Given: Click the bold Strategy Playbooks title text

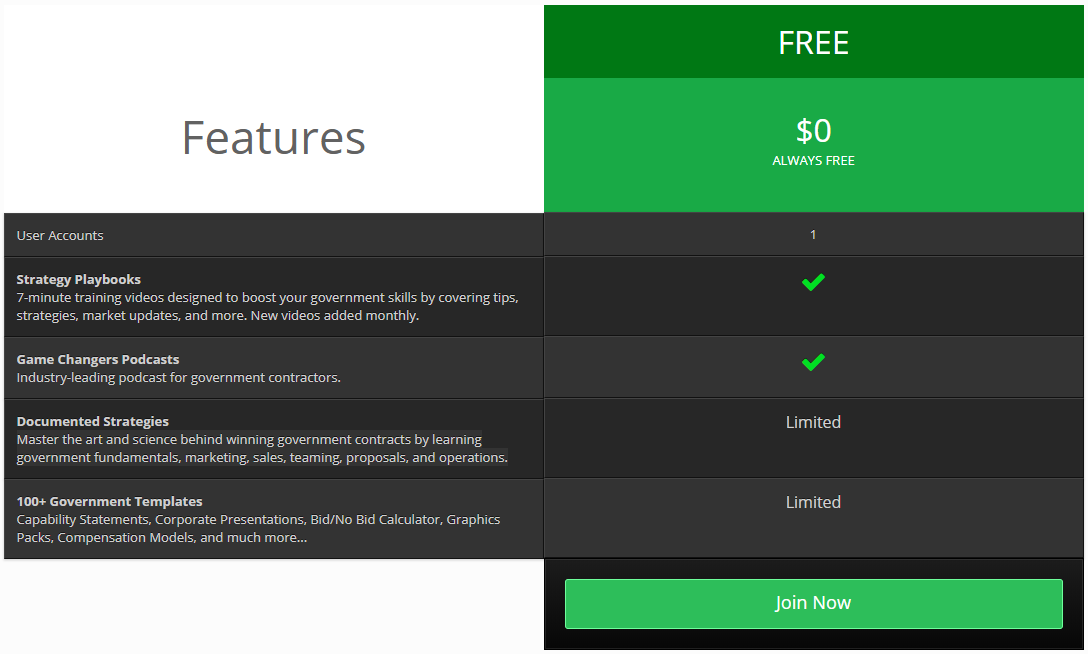Looking at the screenshot, I should [x=78, y=279].
